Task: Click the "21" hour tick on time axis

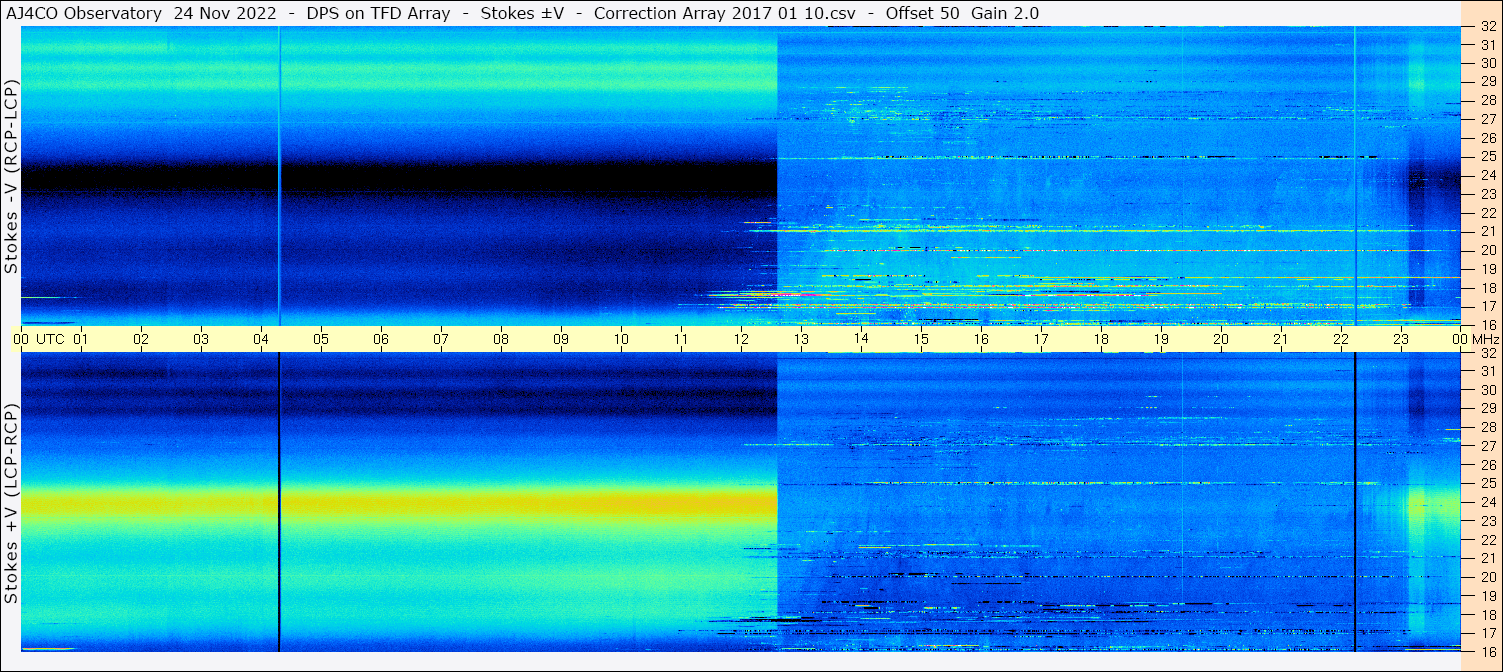Action: click(1281, 339)
